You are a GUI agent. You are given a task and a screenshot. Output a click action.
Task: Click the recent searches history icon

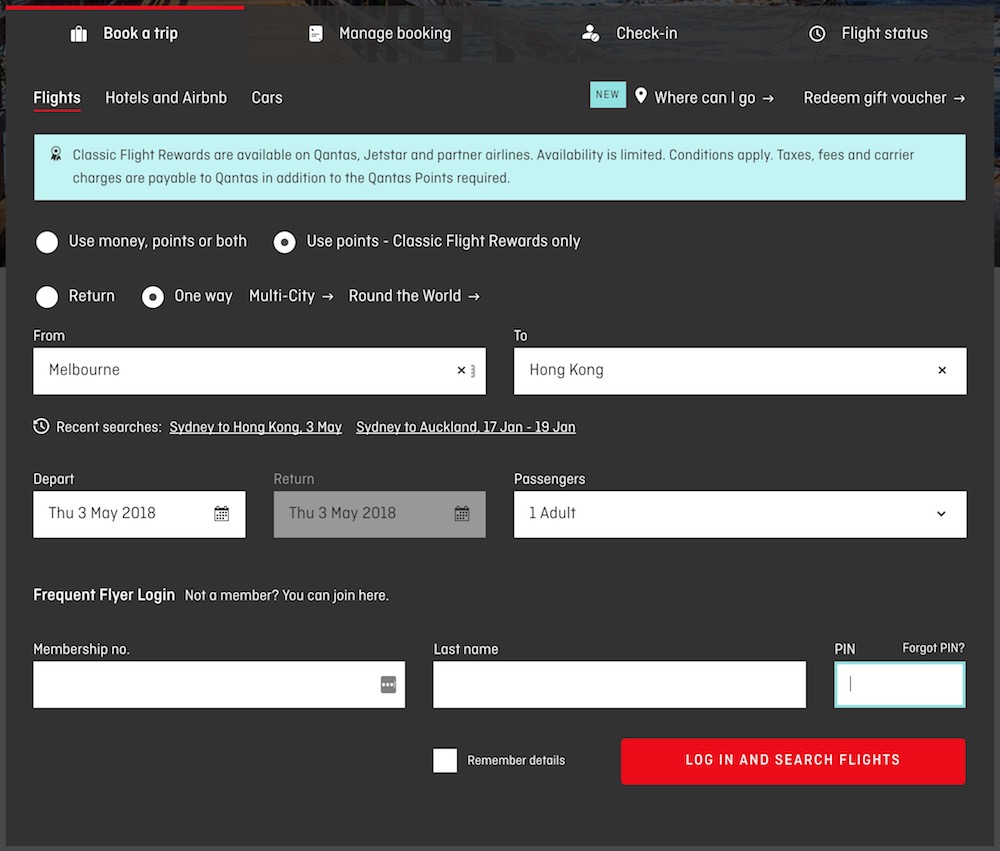click(41, 426)
